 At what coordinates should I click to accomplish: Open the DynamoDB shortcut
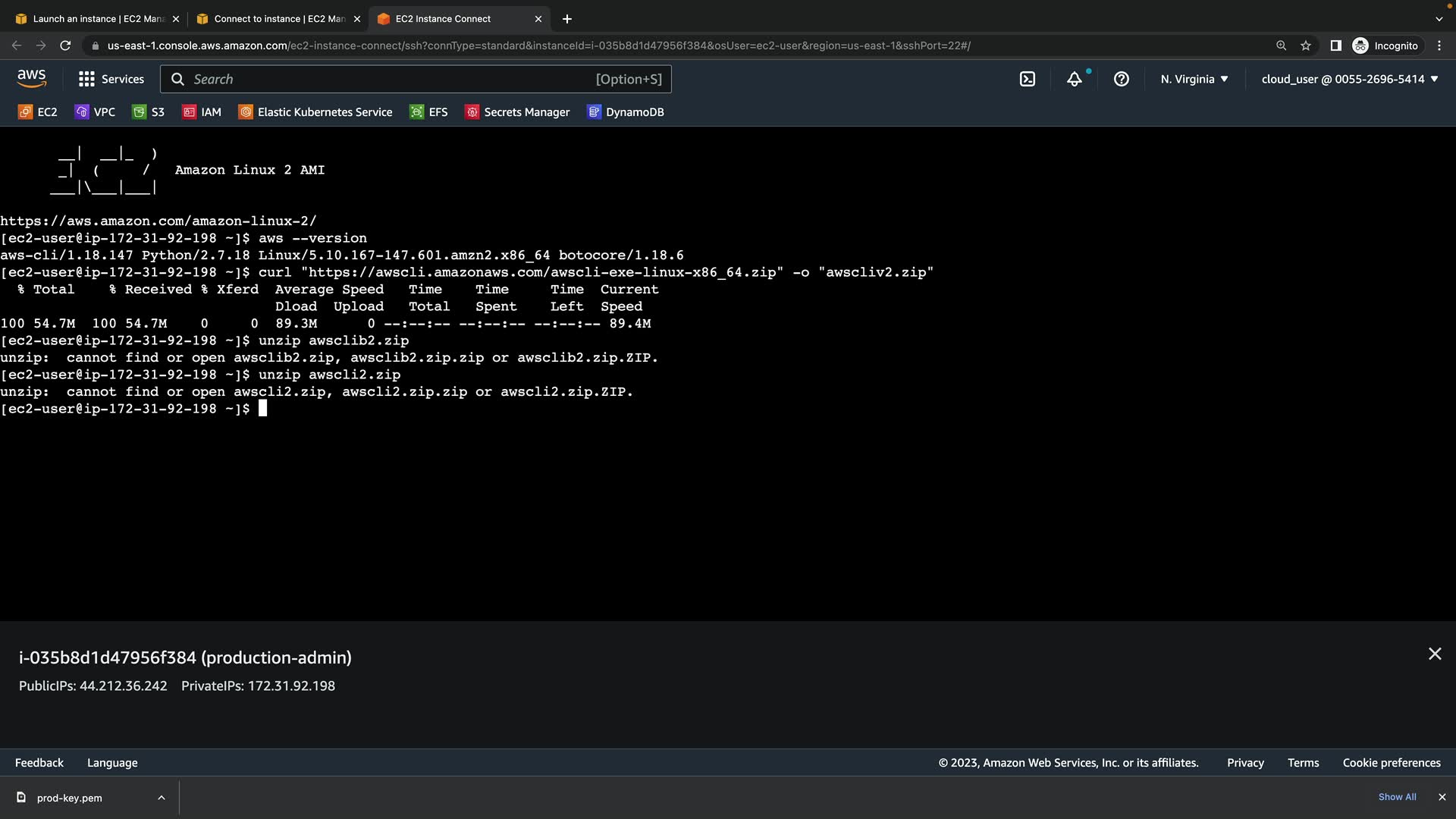click(x=626, y=112)
